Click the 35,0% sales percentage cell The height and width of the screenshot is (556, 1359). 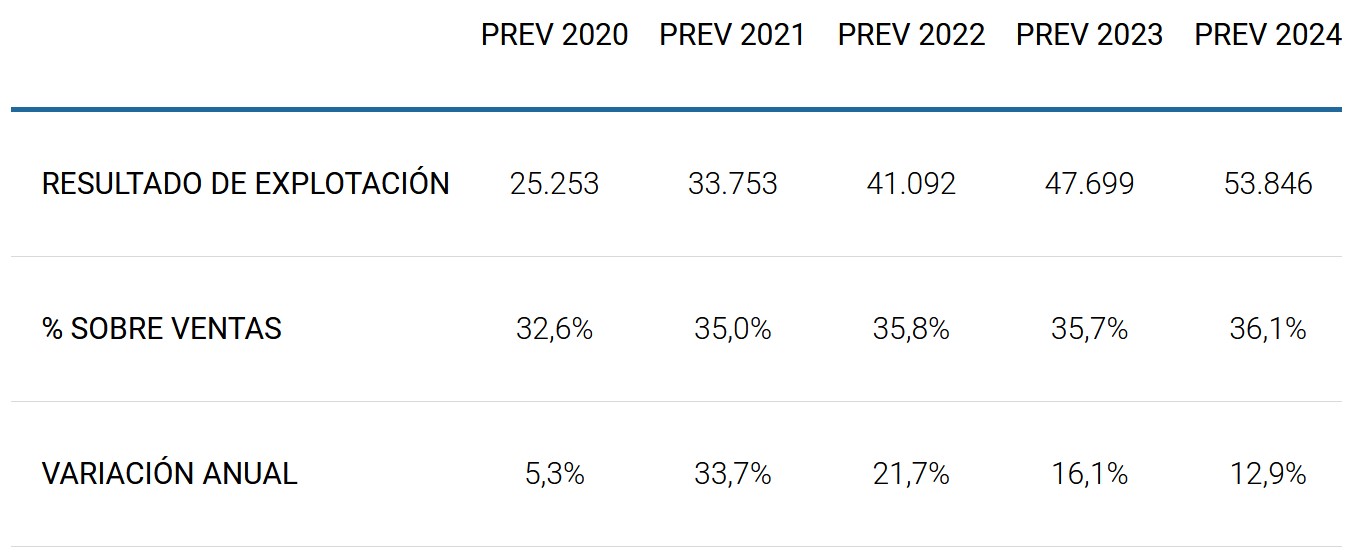pyautogui.click(x=732, y=329)
